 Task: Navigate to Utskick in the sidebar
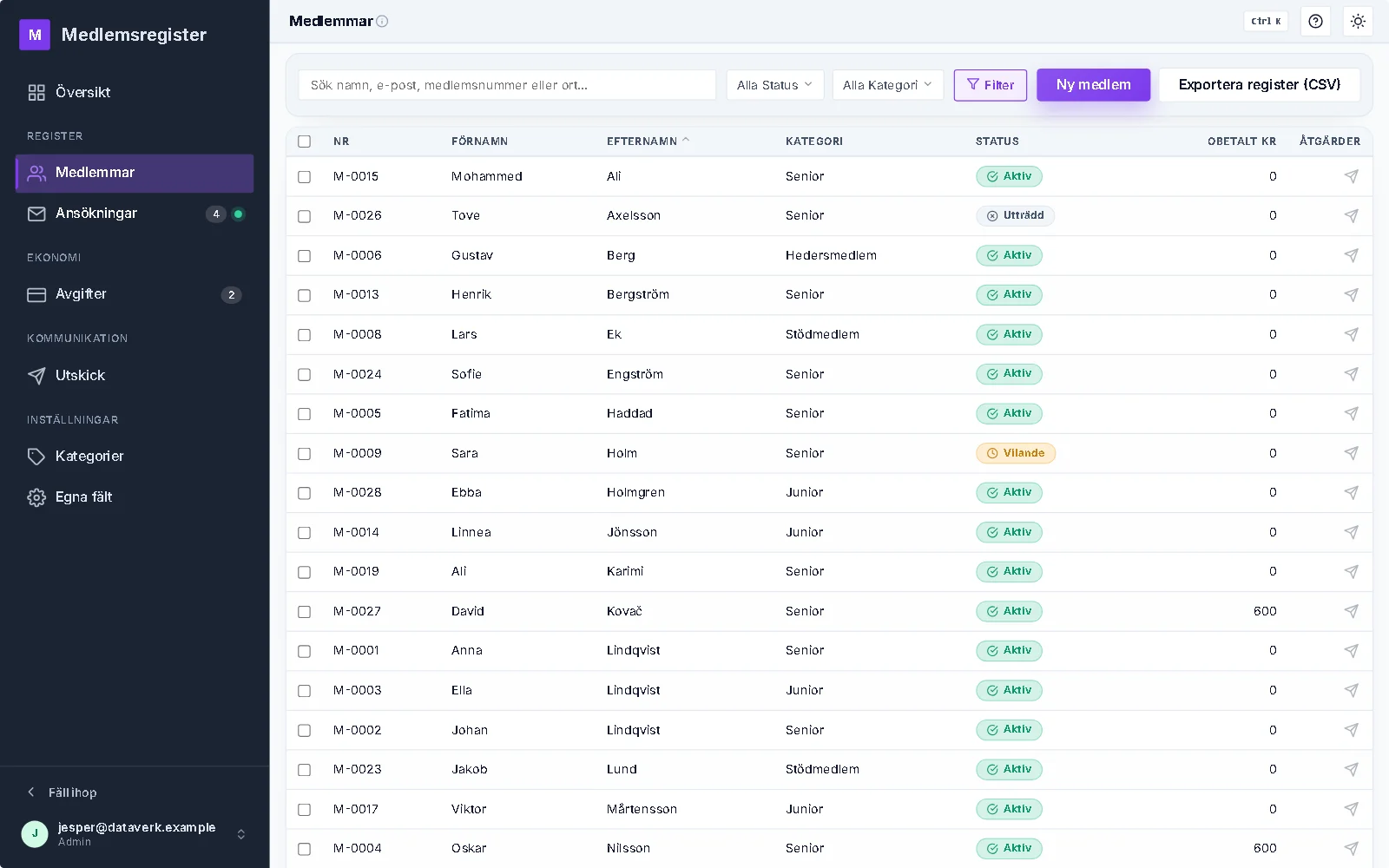(135, 375)
